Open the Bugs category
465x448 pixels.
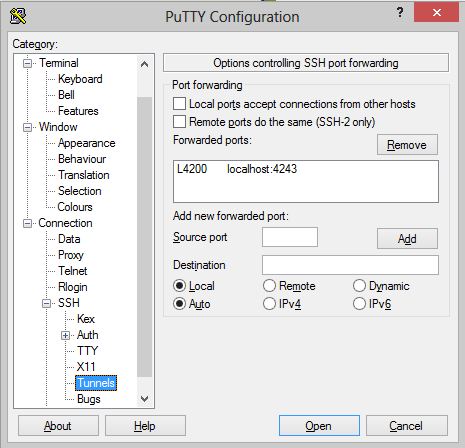pos(88,399)
